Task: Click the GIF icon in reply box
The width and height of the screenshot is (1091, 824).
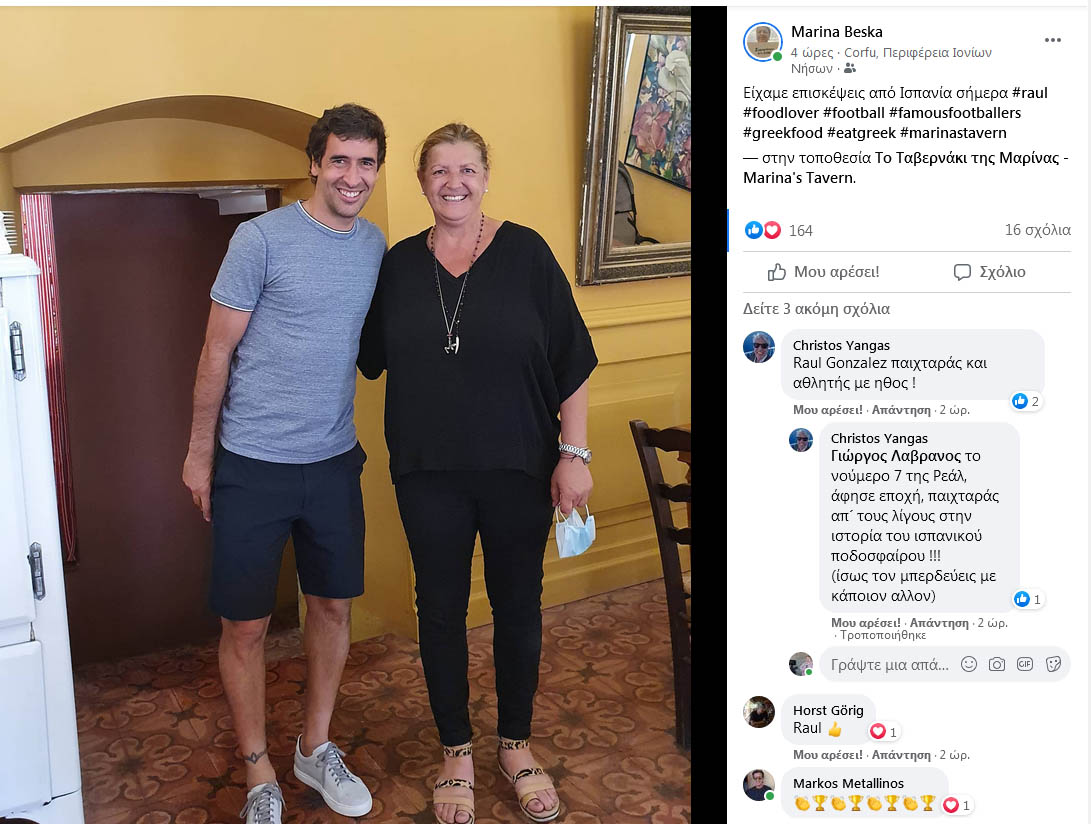Action: click(x=1025, y=664)
